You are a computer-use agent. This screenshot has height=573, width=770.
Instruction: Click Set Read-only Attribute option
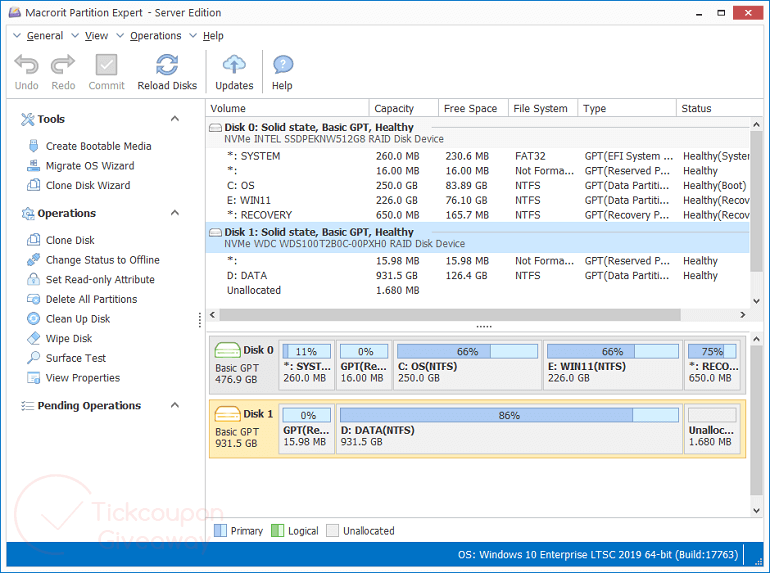click(100, 280)
